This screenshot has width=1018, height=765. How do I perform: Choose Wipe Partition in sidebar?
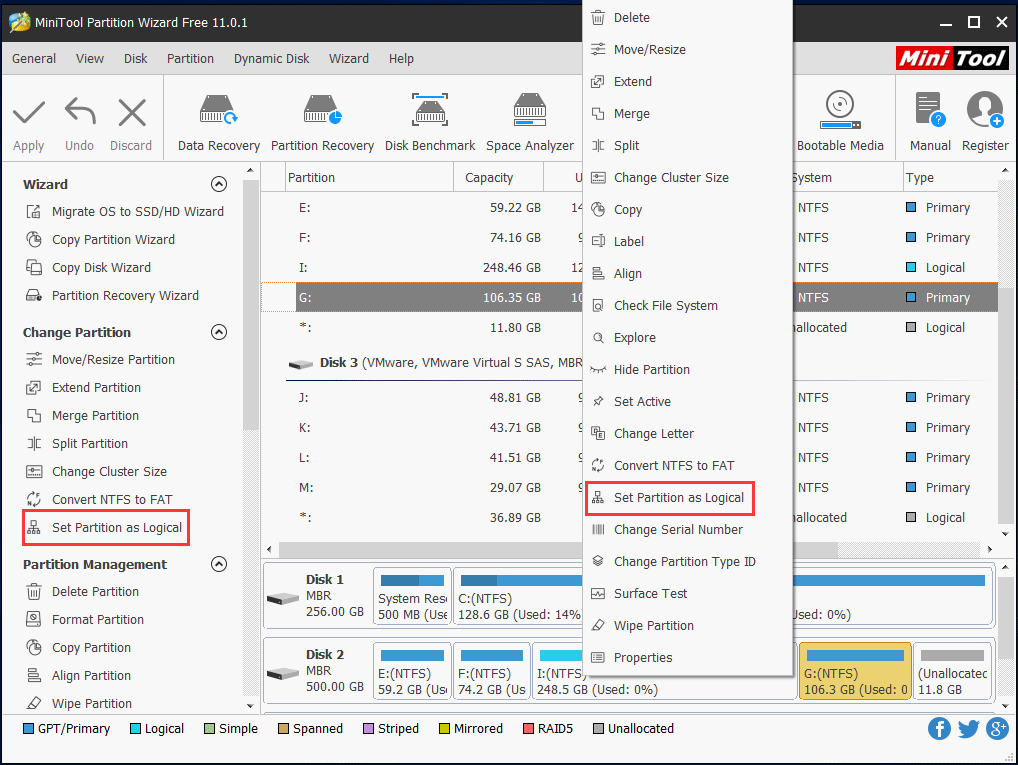pyautogui.click(x=79, y=703)
